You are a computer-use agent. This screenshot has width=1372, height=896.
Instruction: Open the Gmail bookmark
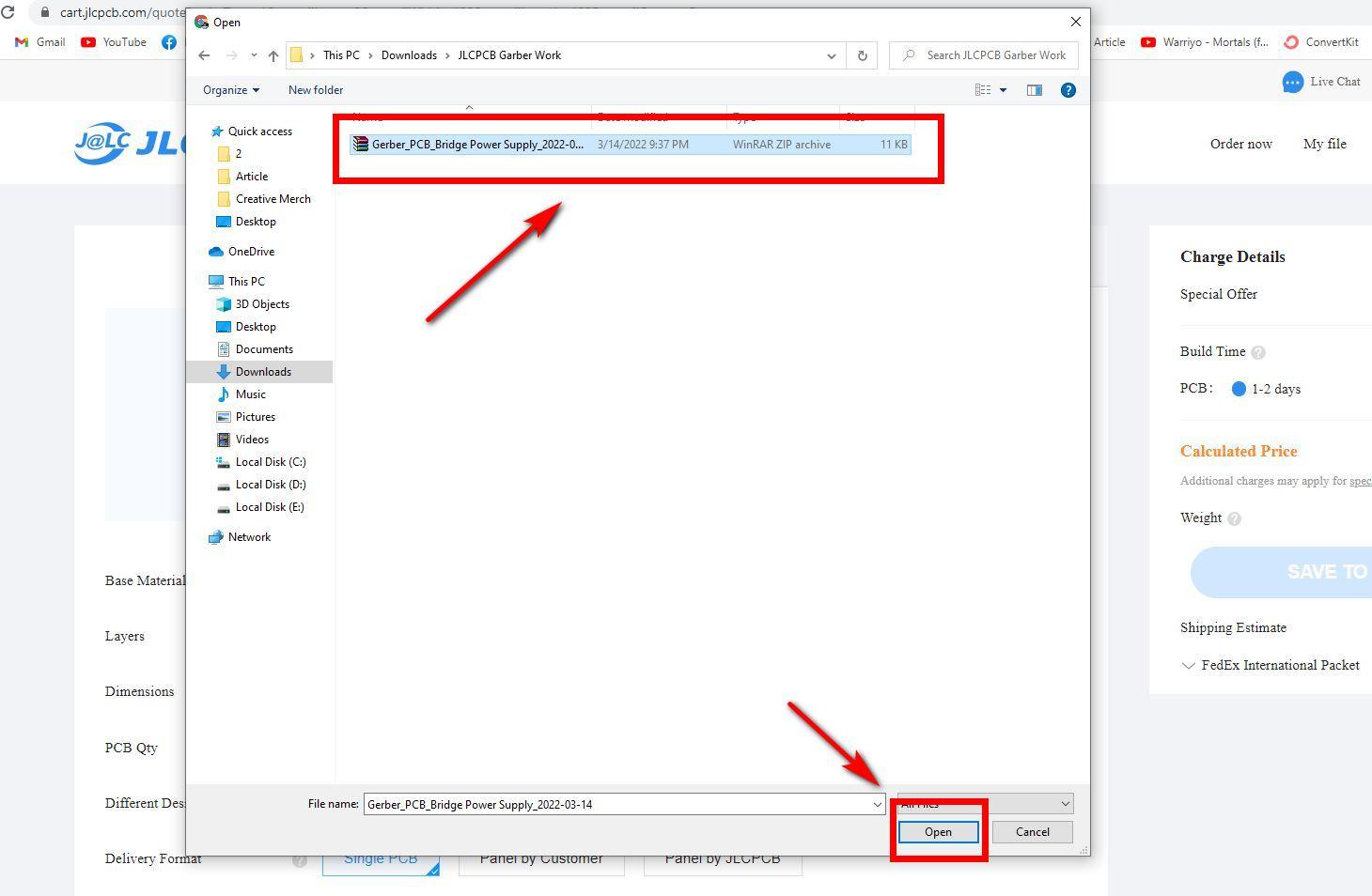pyautogui.click(x=40, y=42)
